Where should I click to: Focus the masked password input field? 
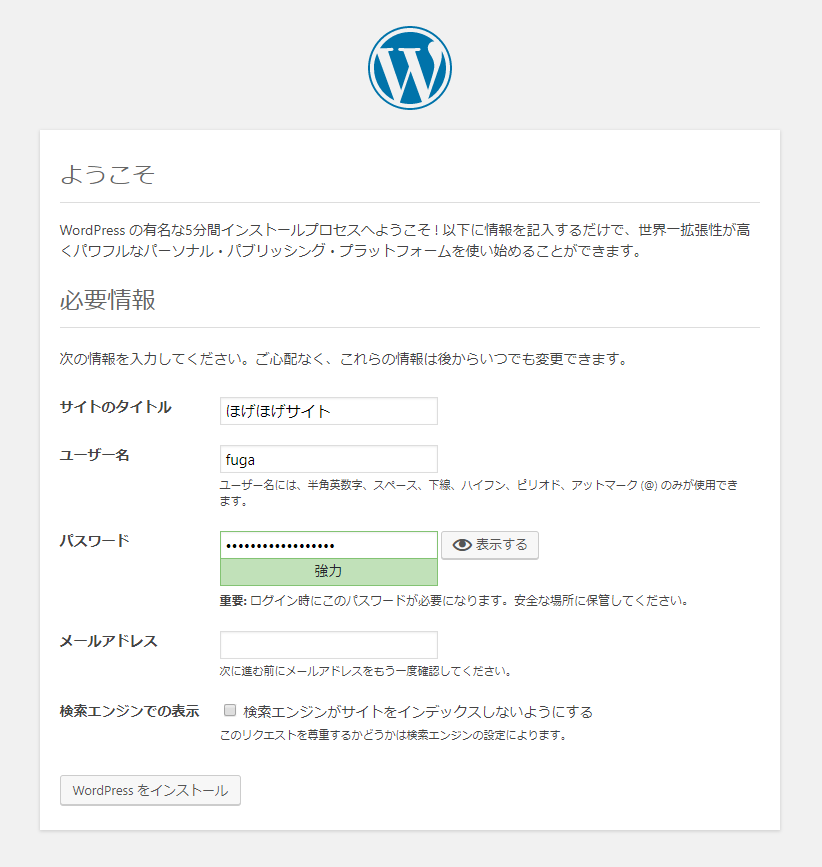328,543
